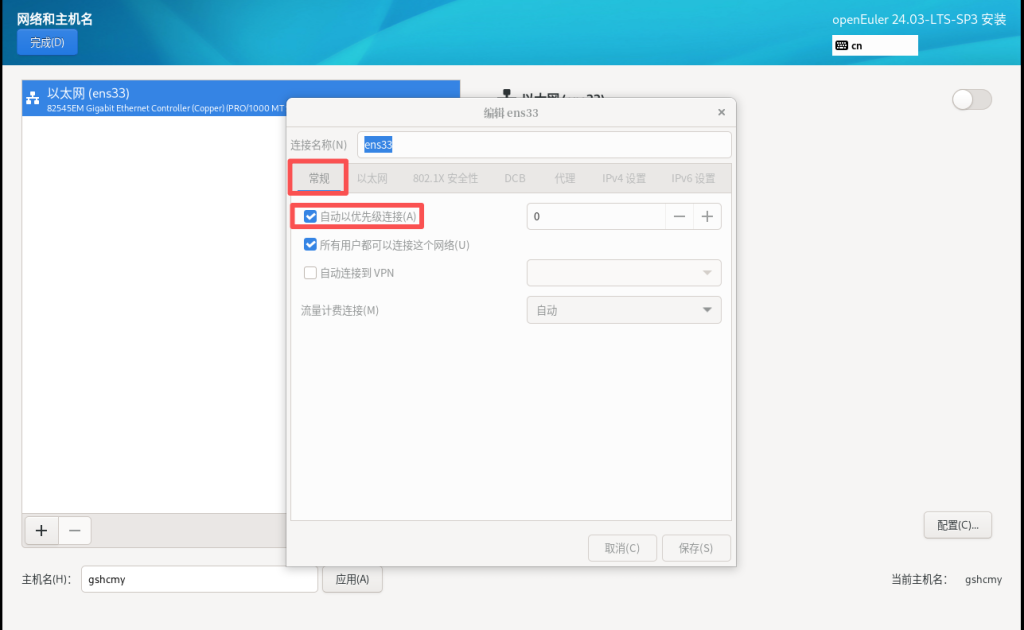The width and height of the screenshot is (1024, 630).
Task: Open the VPN selection dropdown
Action: (x=623, y=273)
